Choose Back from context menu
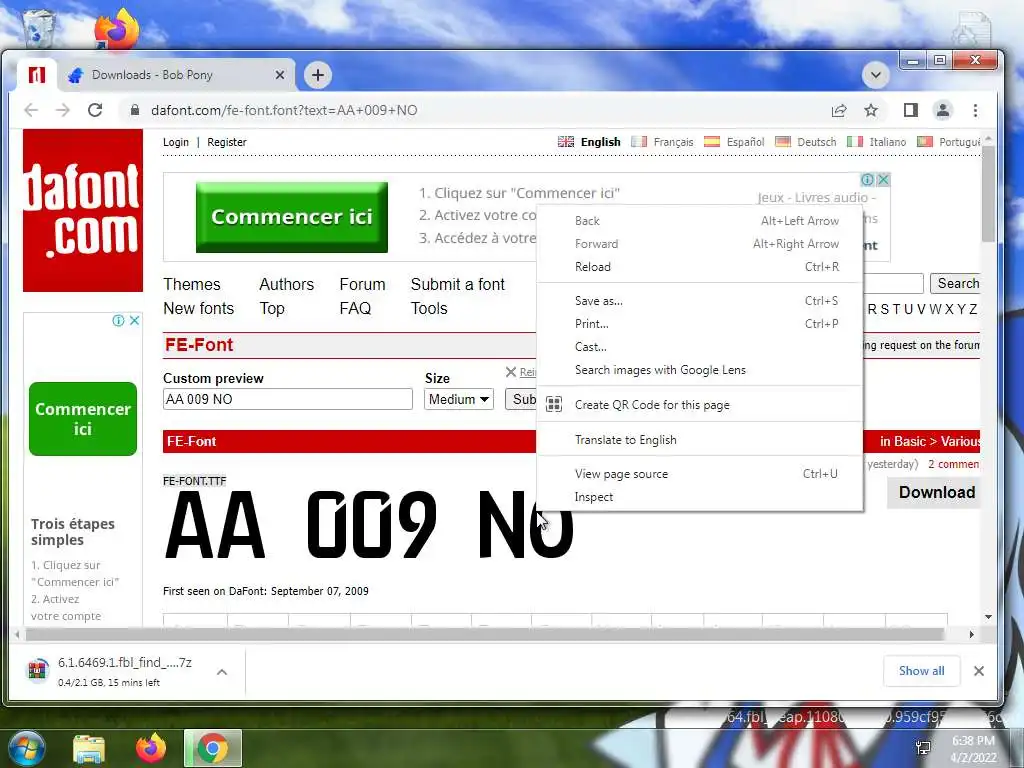Viewport: 1024px width, 768px height. (x=699, y=221)
